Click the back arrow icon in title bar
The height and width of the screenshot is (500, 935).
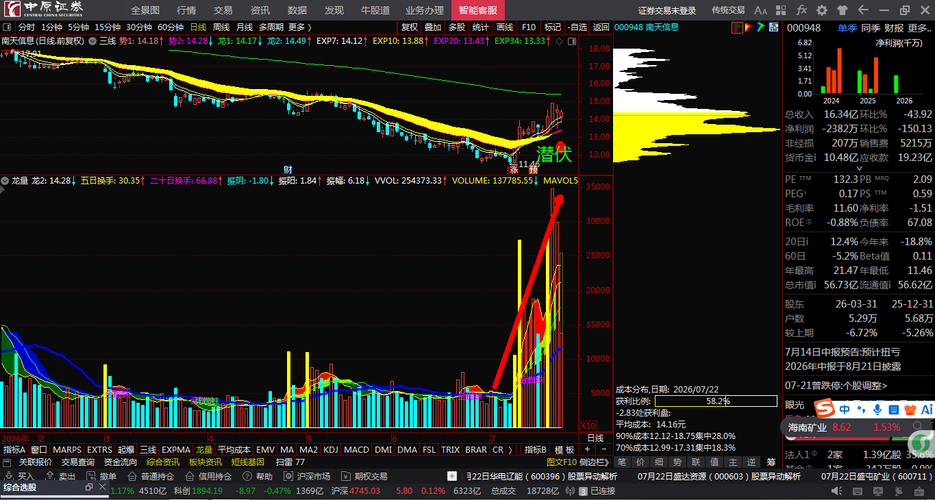click(863, 10)
